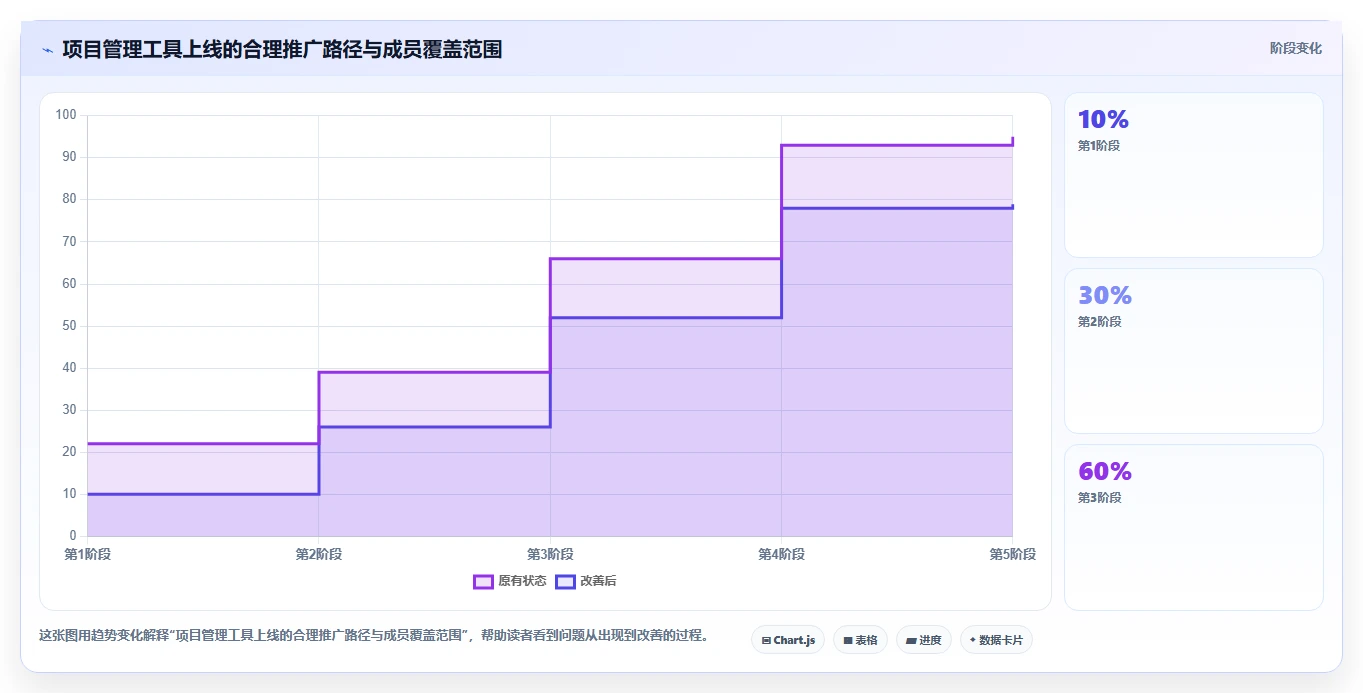
Task: Click the 第2阶段 x-axis label
Action: pyautogui.click(x=319, y=554)
